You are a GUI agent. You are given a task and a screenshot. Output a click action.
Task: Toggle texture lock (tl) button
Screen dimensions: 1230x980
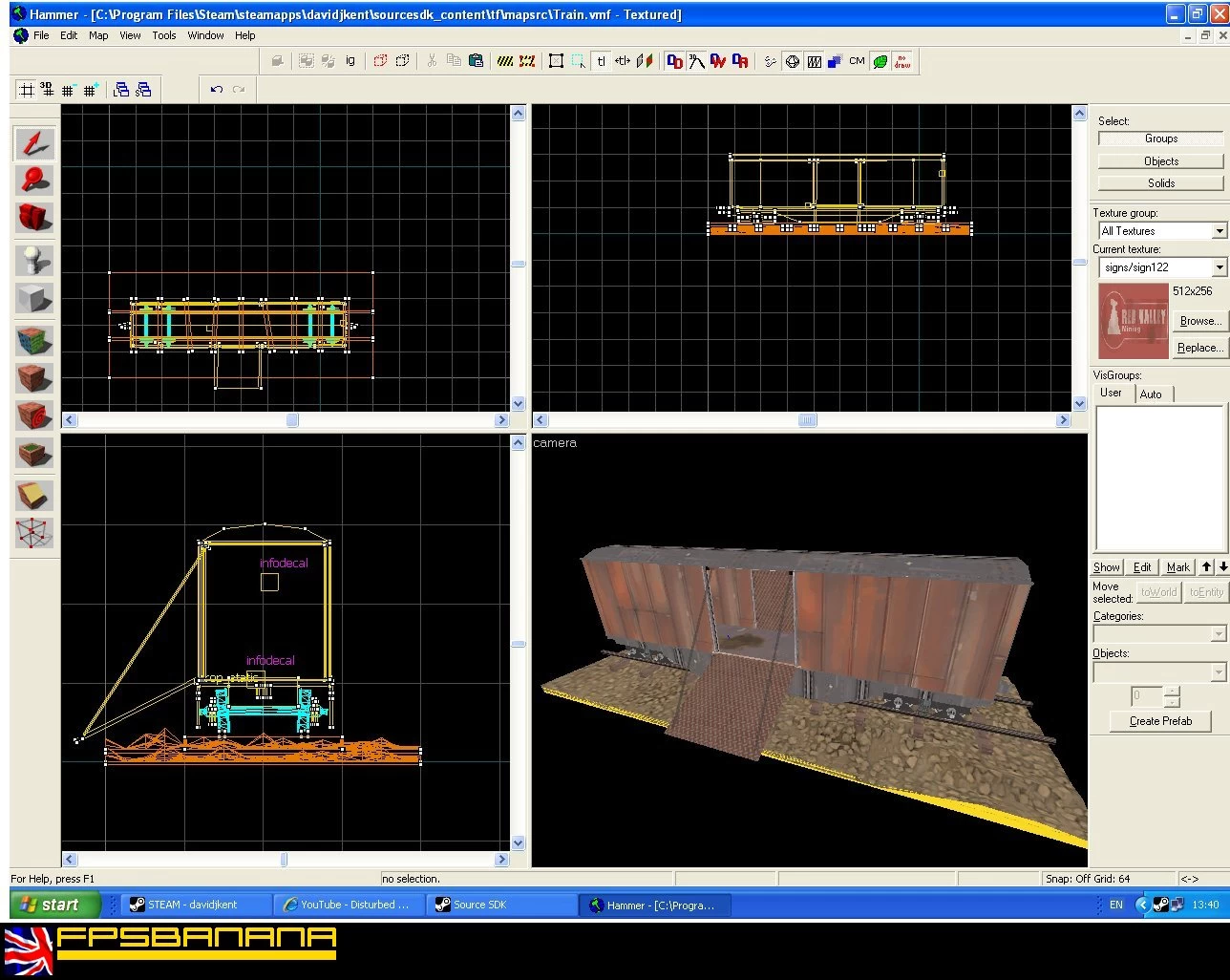click(x=602, y=61)
